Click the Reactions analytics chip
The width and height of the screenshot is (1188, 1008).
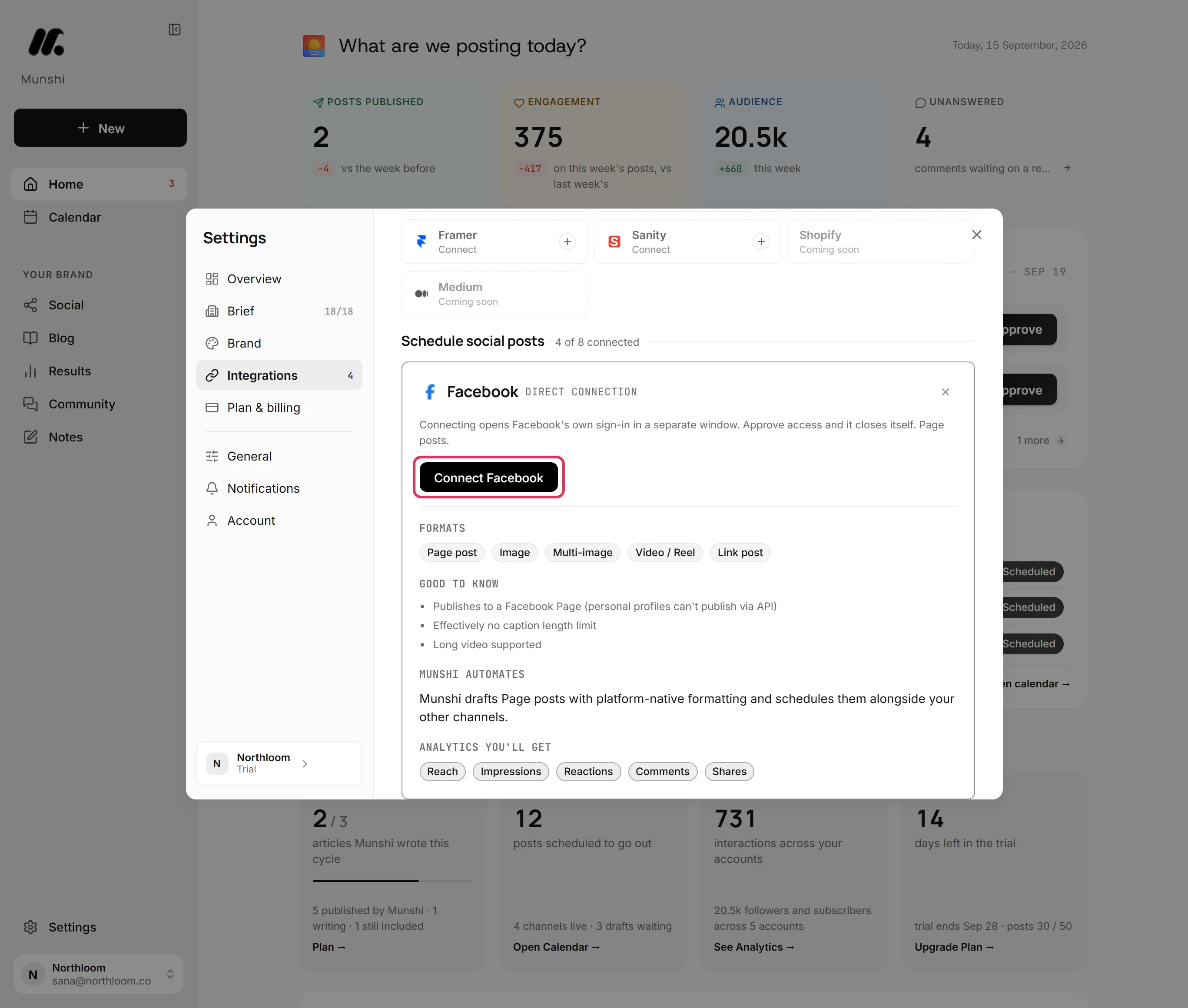(x=589, y=772)
